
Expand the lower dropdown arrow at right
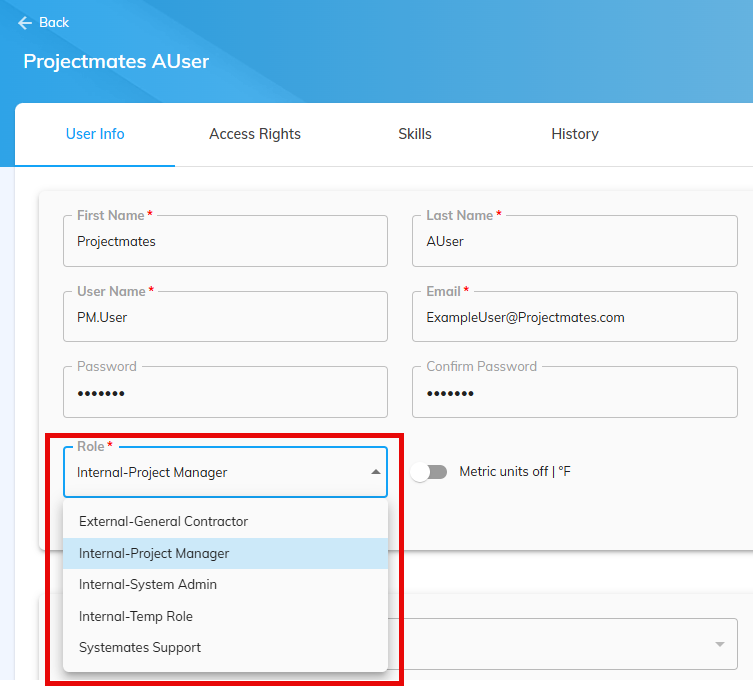[719, 644]
